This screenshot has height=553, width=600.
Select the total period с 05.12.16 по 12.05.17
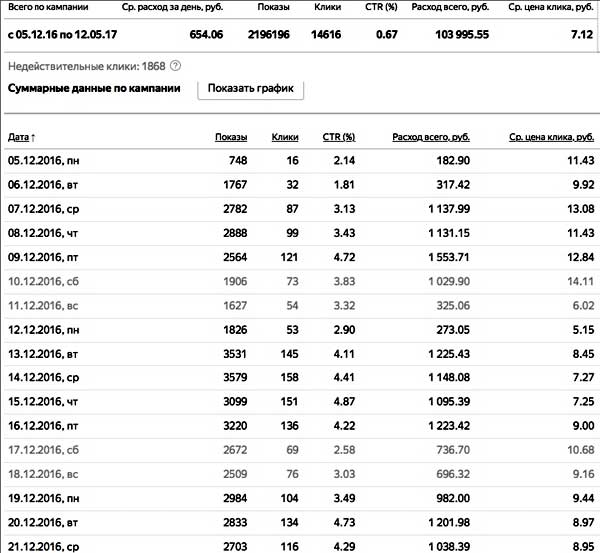coord(62,34)
